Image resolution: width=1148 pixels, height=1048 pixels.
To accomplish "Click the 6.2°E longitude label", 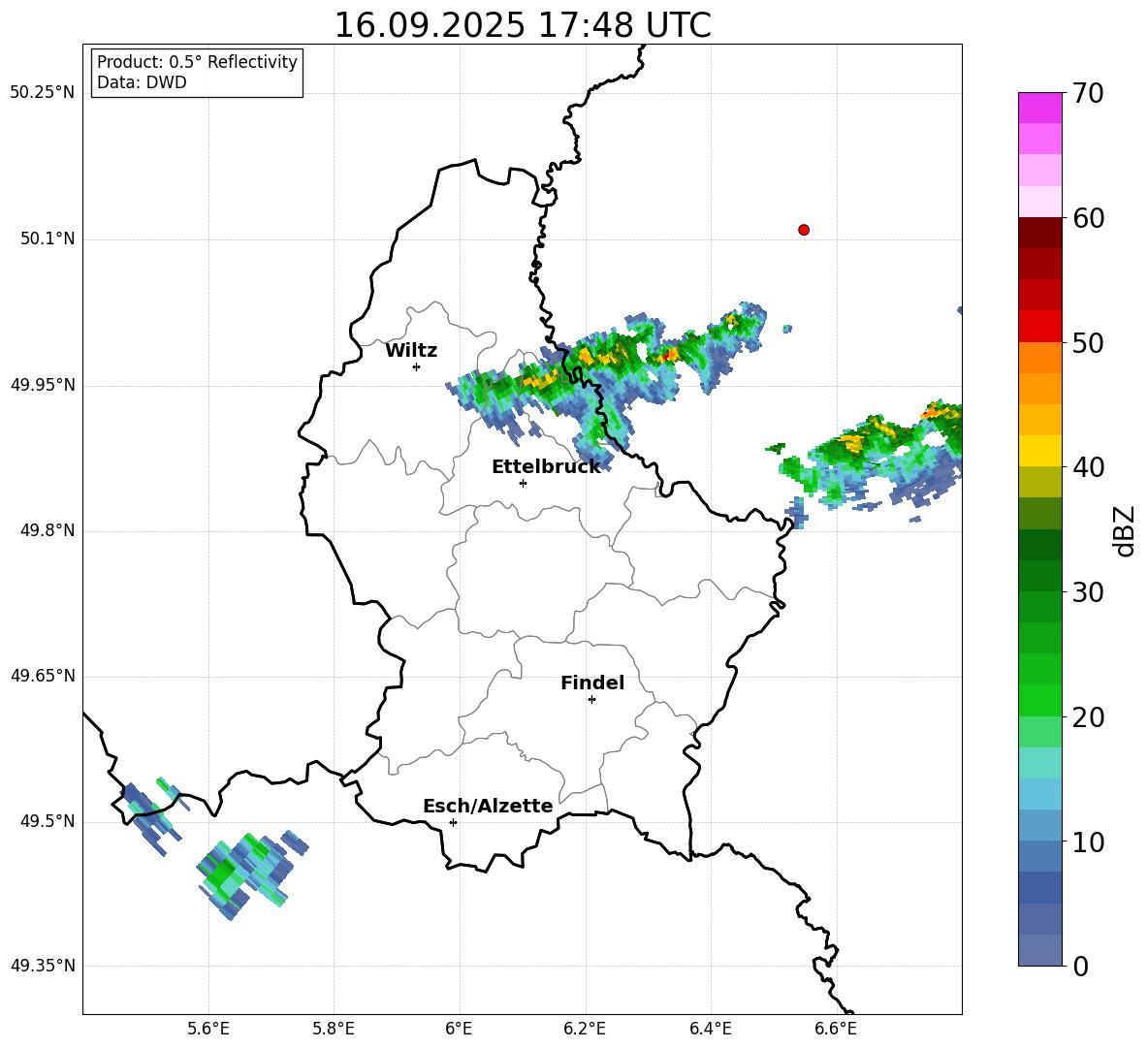I will pyautogui.click(x=585, y=1029).
